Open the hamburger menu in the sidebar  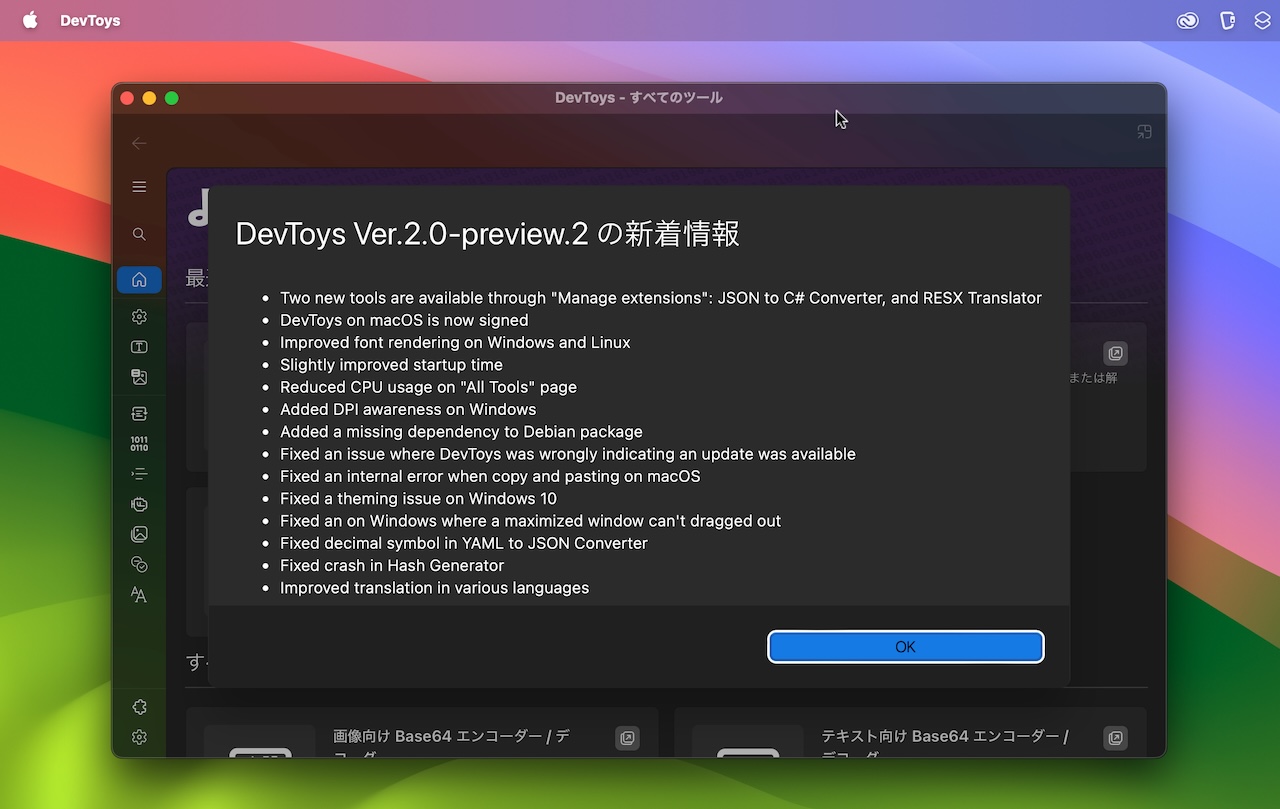(139, 187)
